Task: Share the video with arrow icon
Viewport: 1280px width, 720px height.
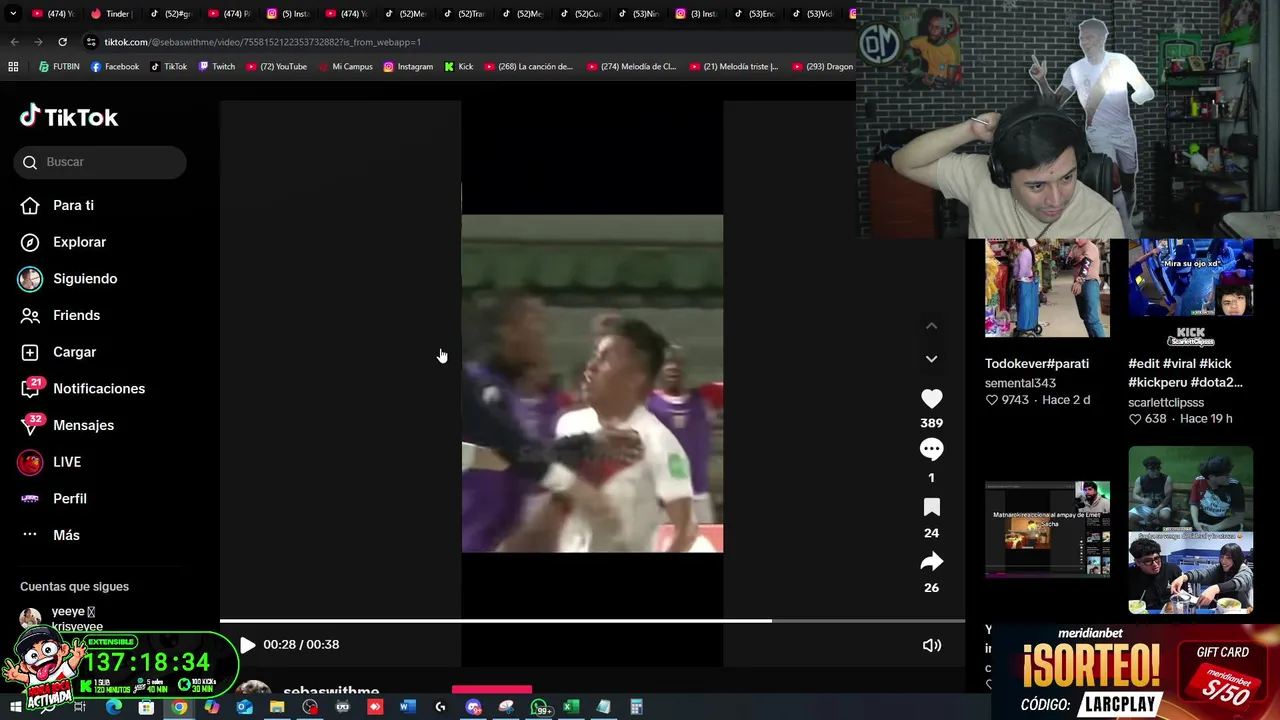Action: coord(931,562)
